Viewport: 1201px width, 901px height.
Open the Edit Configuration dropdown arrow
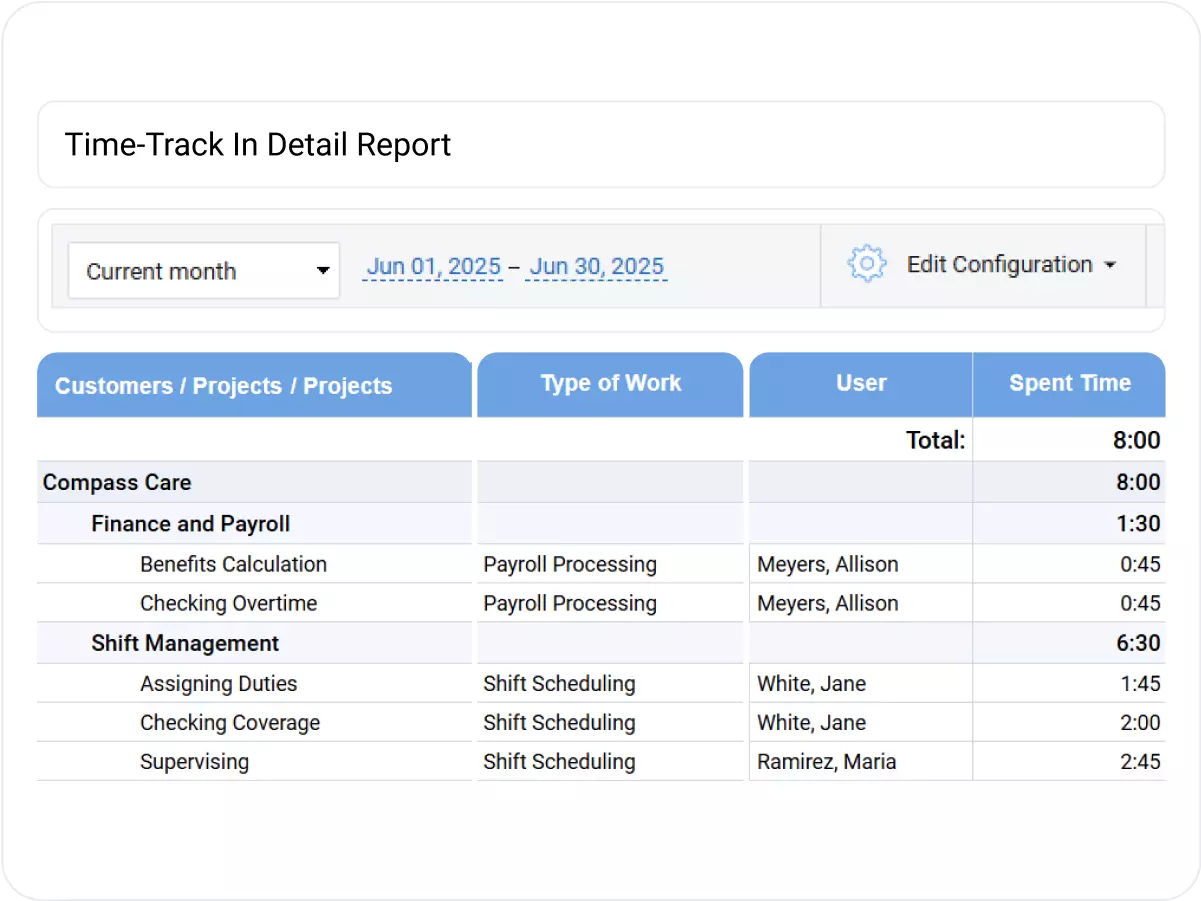point(1110,265)
